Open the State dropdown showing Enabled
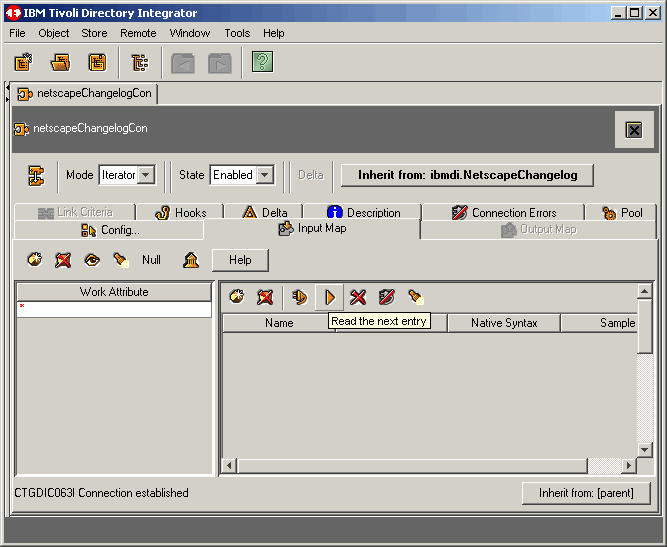 [265, 175]
